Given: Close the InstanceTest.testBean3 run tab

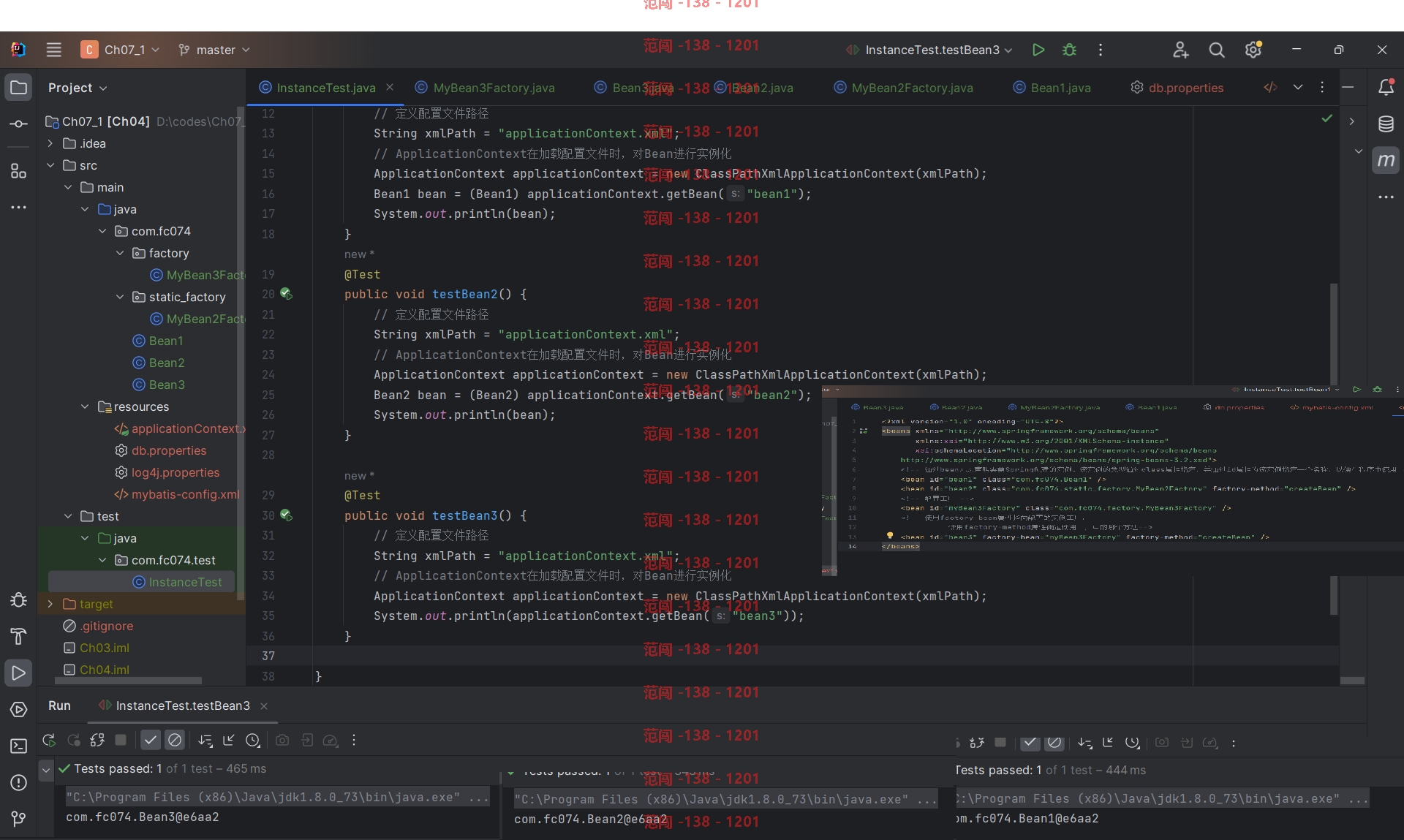Looking at the screenshot, I should click(x=264, y=705).
